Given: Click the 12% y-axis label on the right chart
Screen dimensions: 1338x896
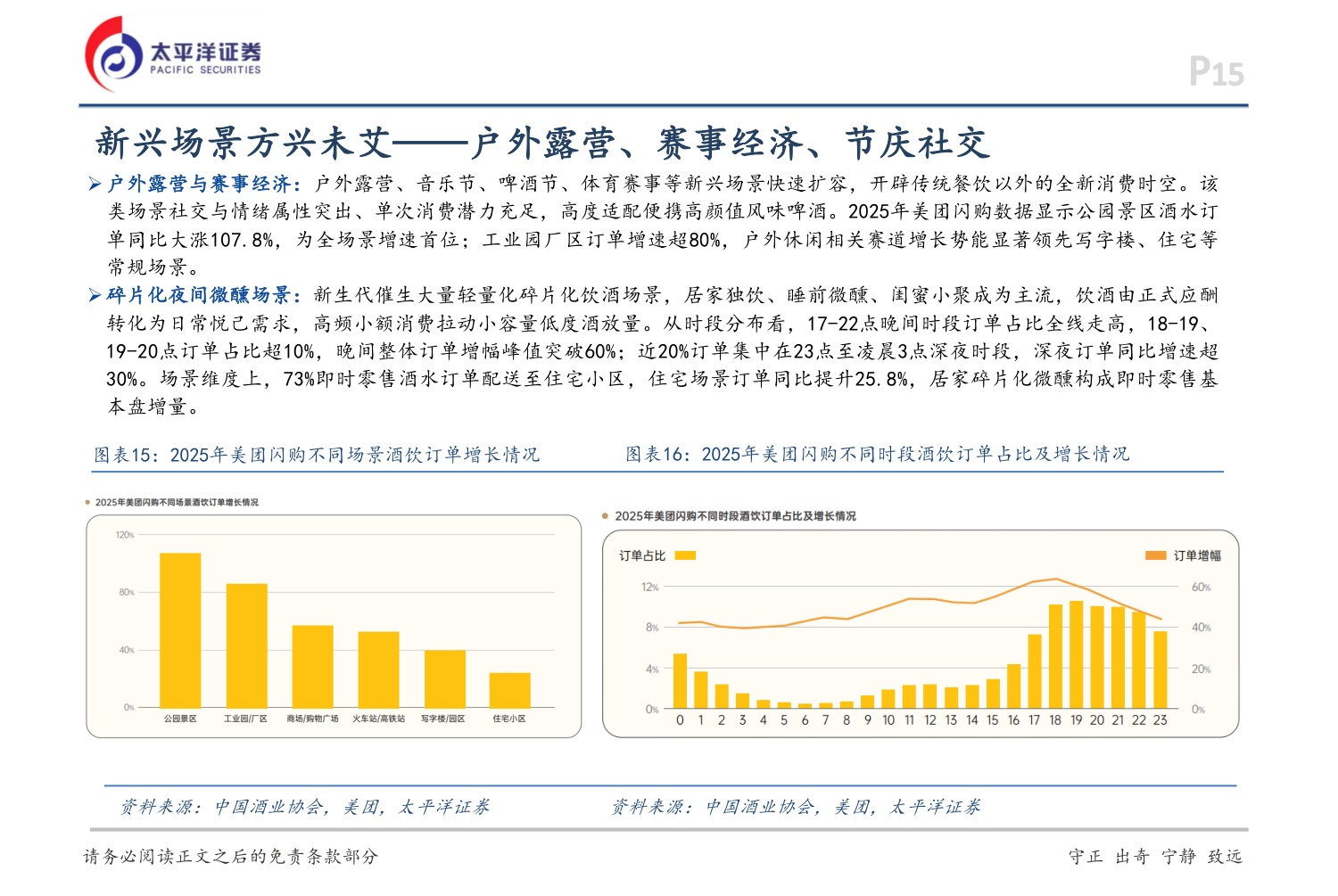Looking at the screenshot, I should point(650,587).
